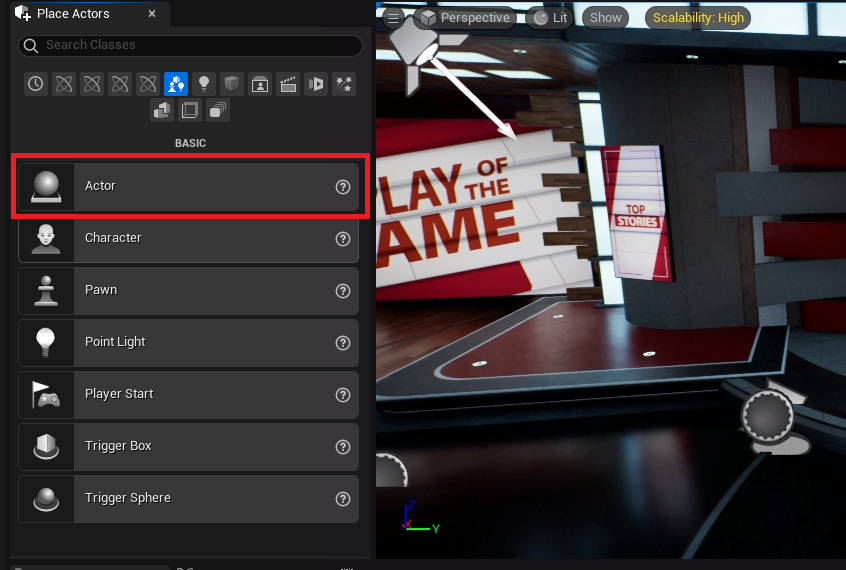
Task: Open the Cinematic category clapperboard icon
Action: tap(288, 84)
